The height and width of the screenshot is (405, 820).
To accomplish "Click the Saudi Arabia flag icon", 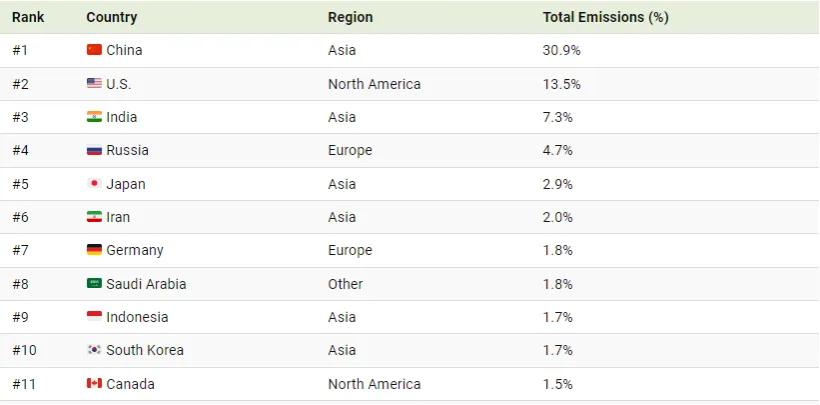I will coord(94,284).
